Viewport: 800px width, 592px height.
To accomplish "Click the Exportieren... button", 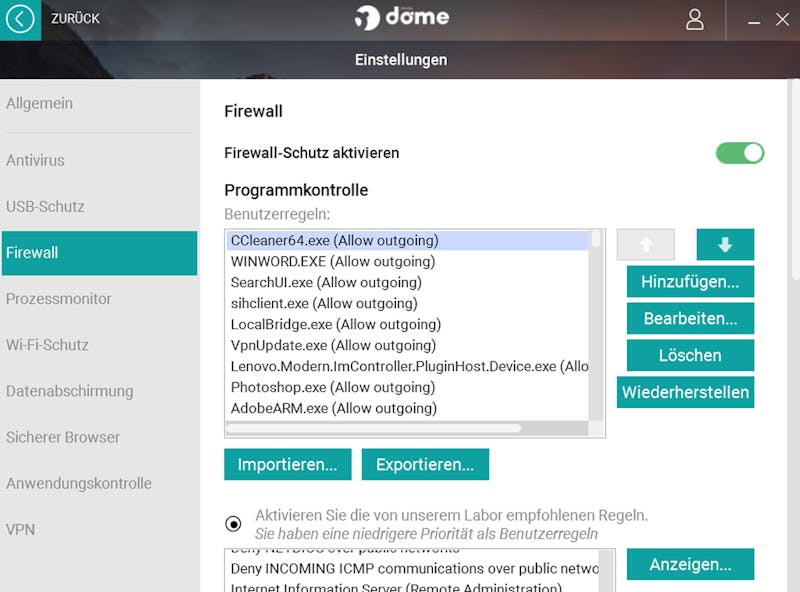I will (x=425, y=464).
